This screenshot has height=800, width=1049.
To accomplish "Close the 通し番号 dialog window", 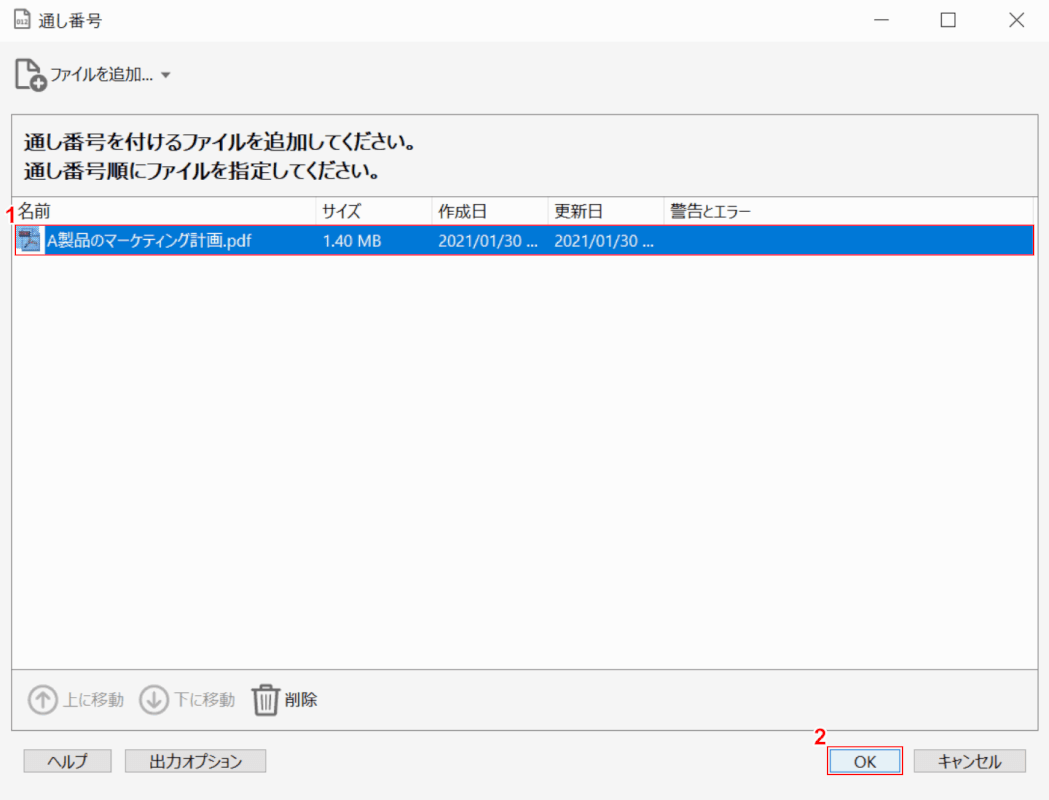I will 1016,20.
